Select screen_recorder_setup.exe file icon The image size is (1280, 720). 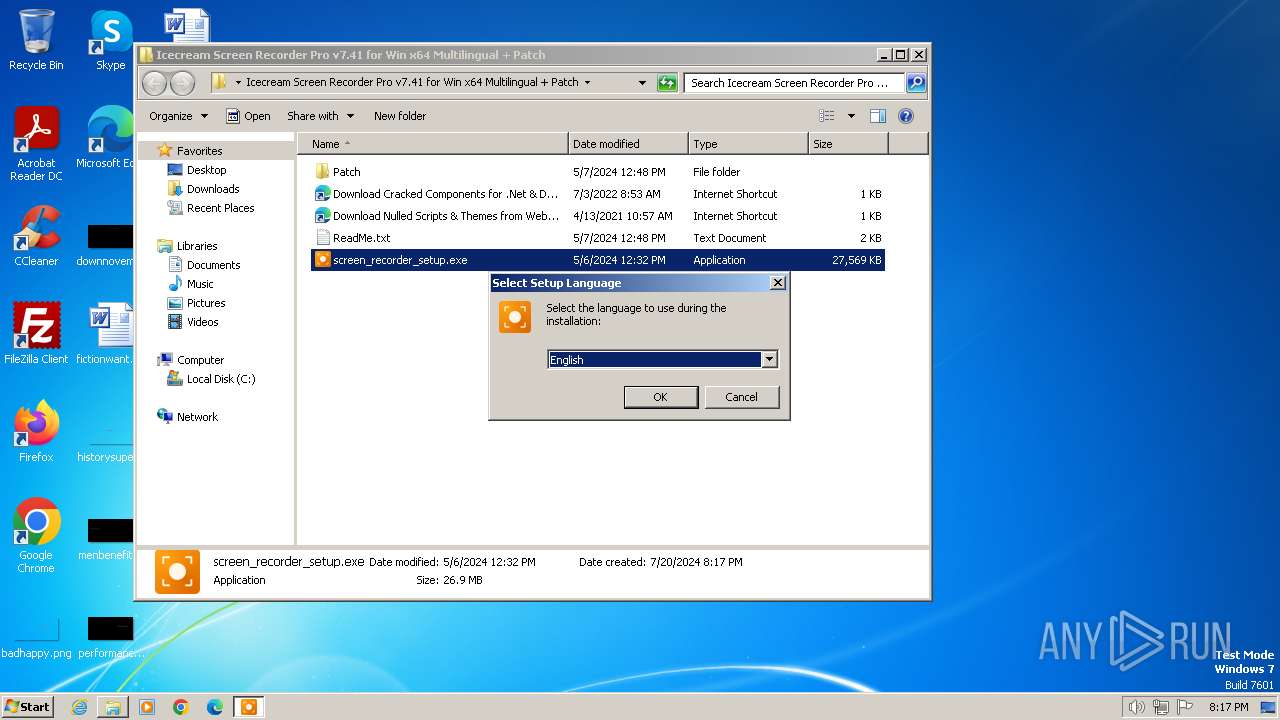(322, 260)
